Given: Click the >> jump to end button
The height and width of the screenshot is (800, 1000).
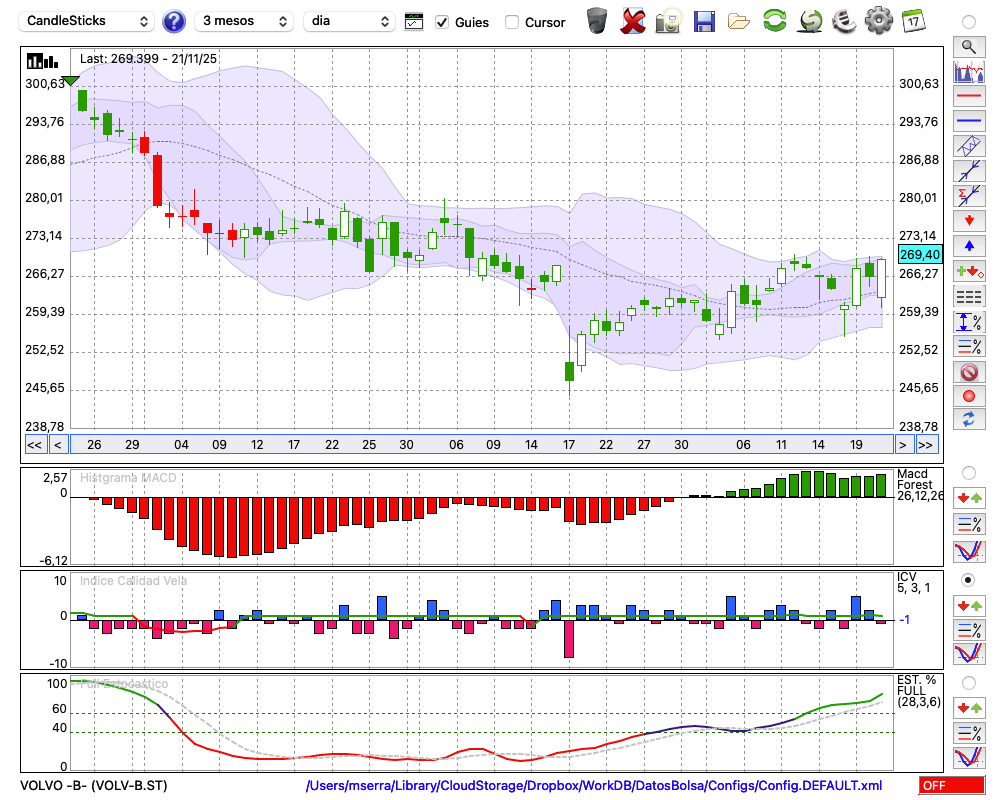Looking at the screenshot, I should 926,444.
